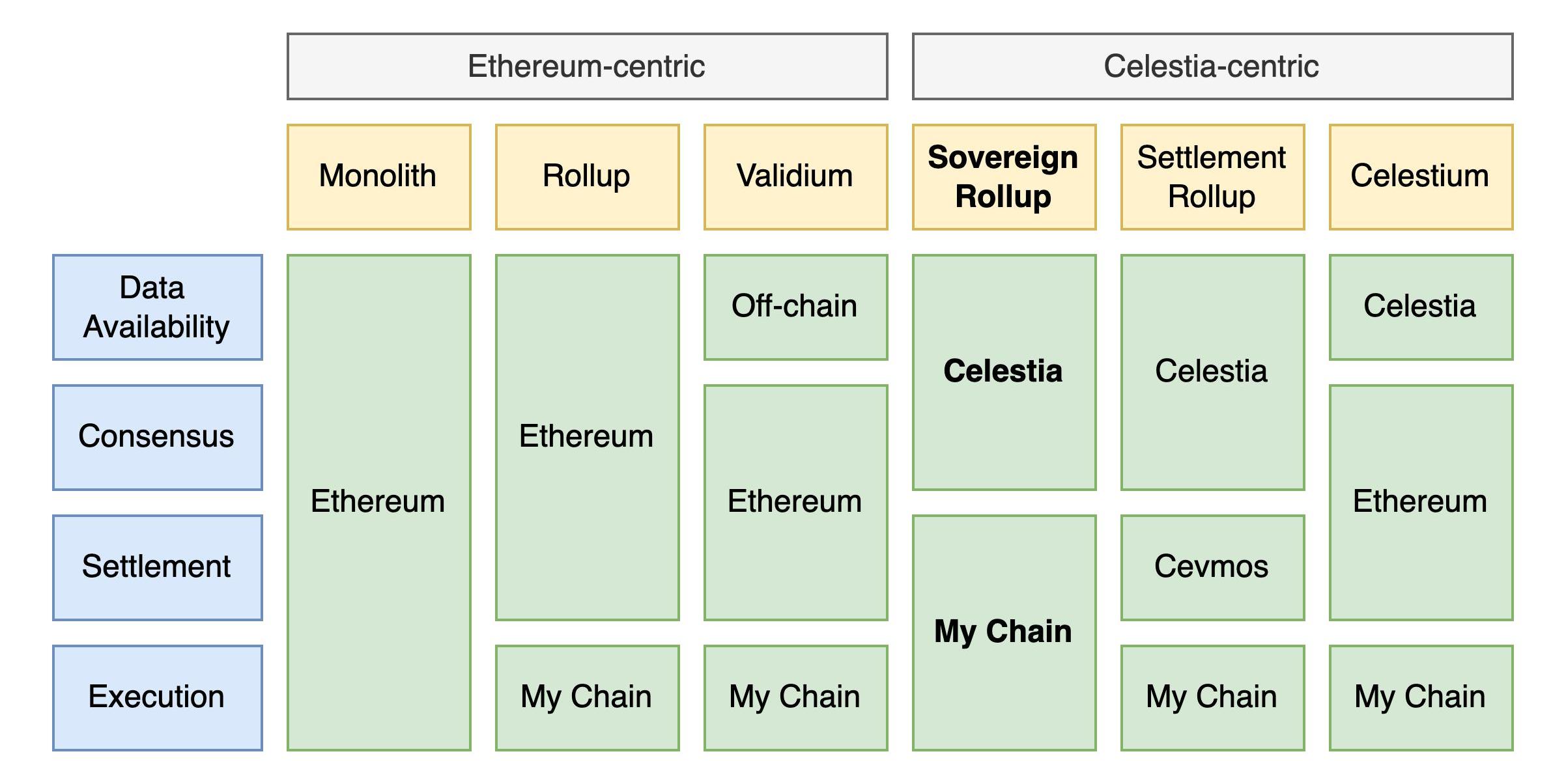
Task: Click the Cevmos settlement box
Action: [1212, 567]
